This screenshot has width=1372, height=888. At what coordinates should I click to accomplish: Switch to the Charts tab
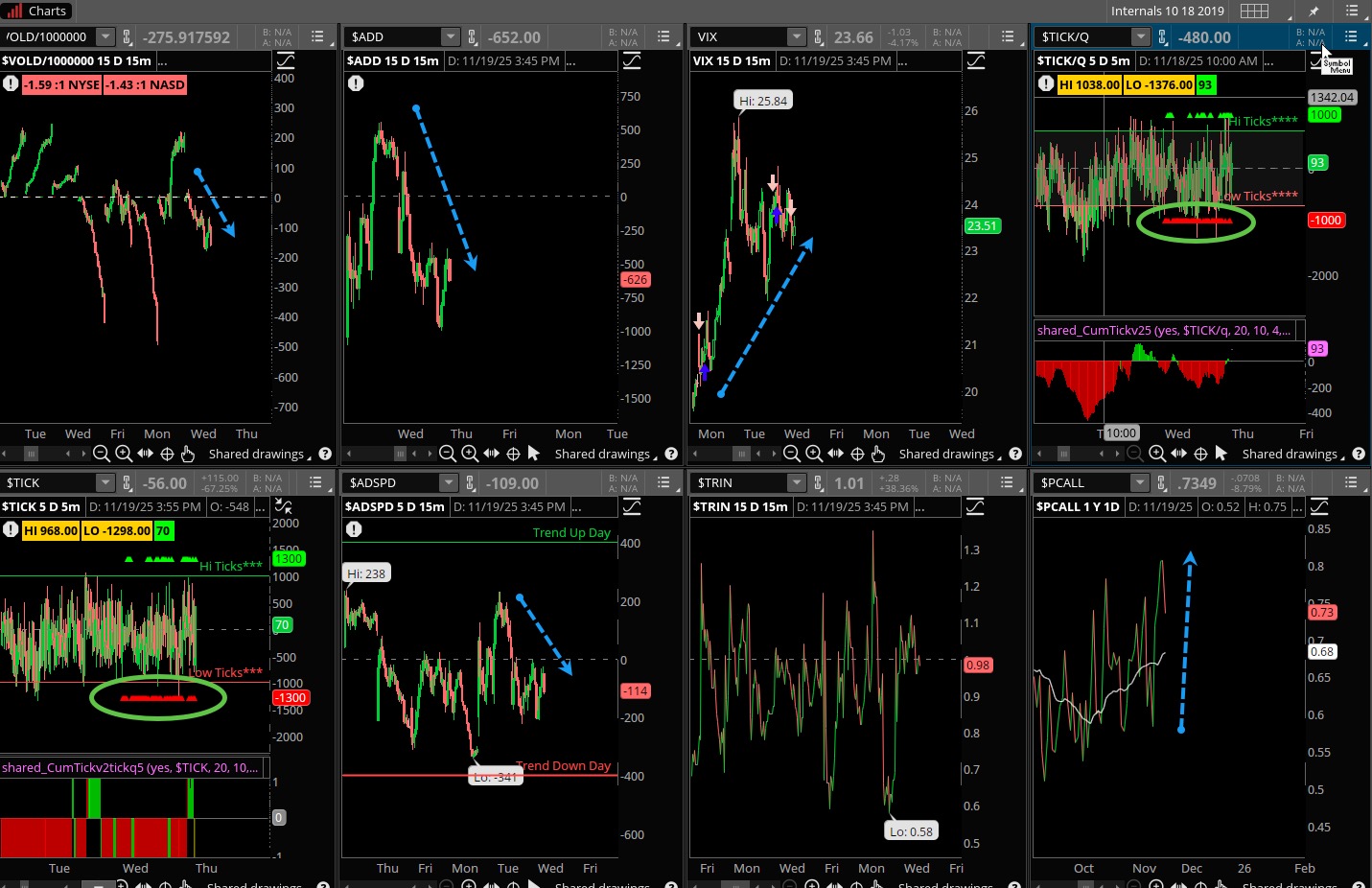pos(38,11)
